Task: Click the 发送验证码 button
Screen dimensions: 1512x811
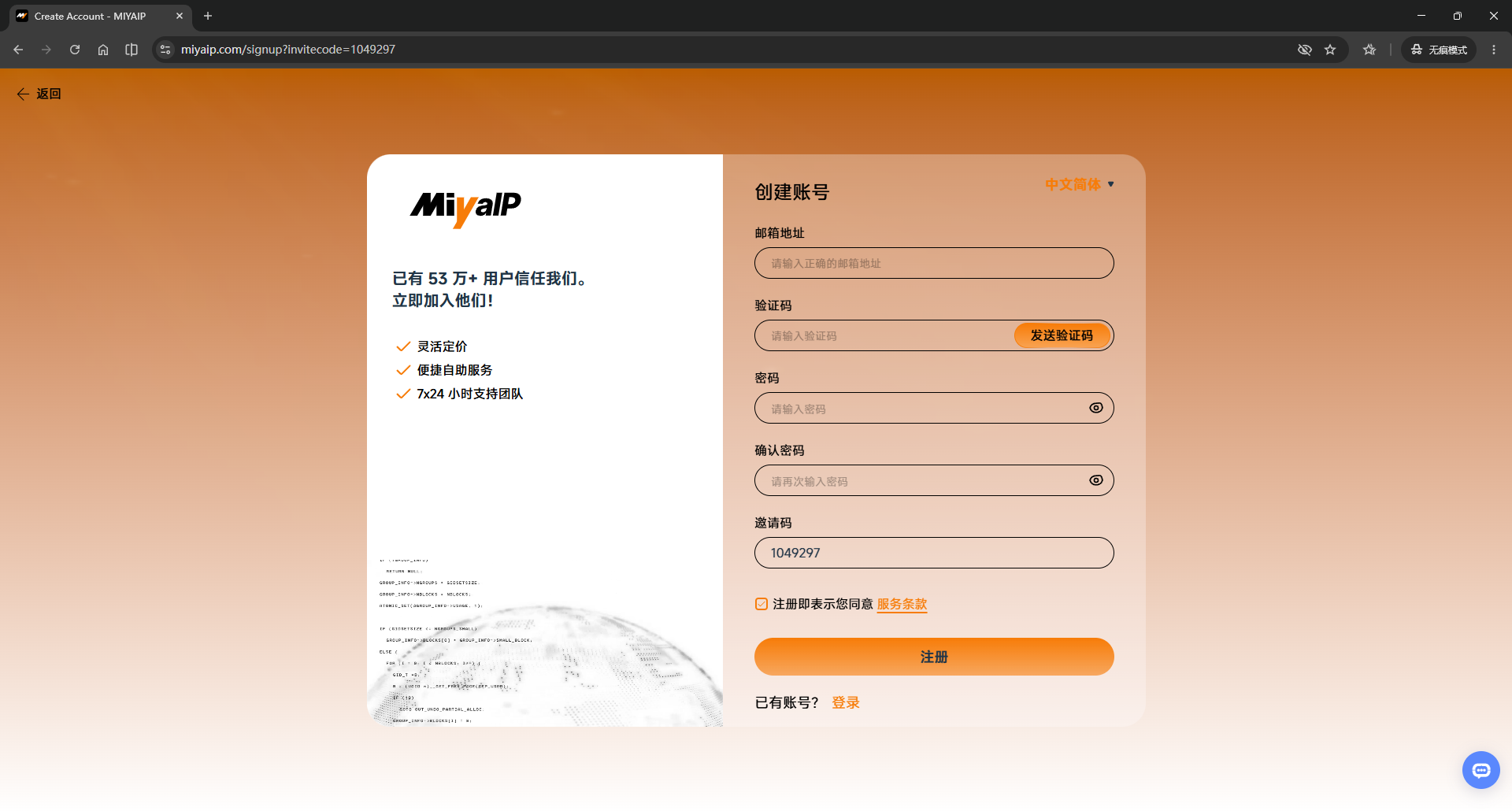Action: click(1062, 335)
